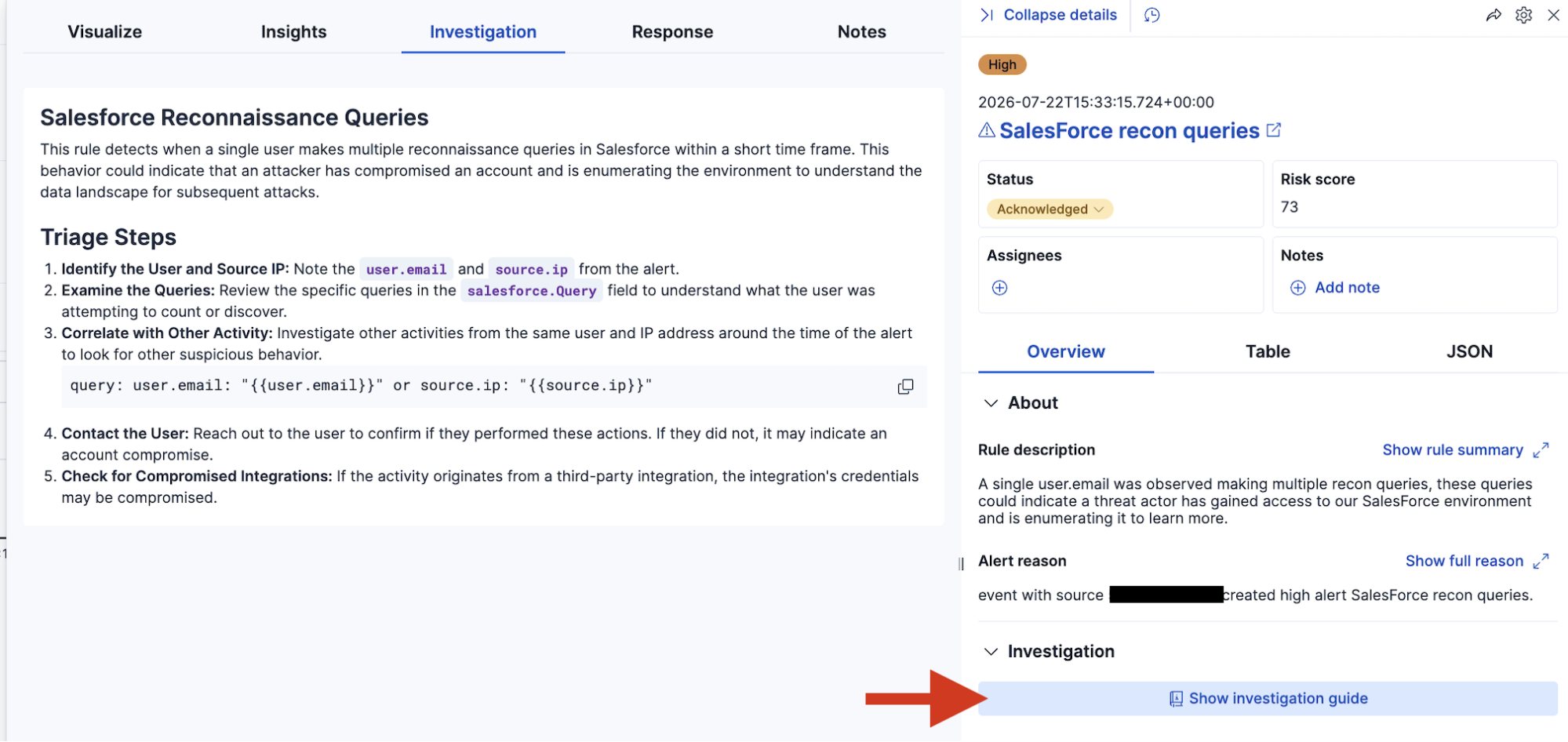Switch to the JSON tab
Screen dimensions: 1568x742
tap(1470, 352)
